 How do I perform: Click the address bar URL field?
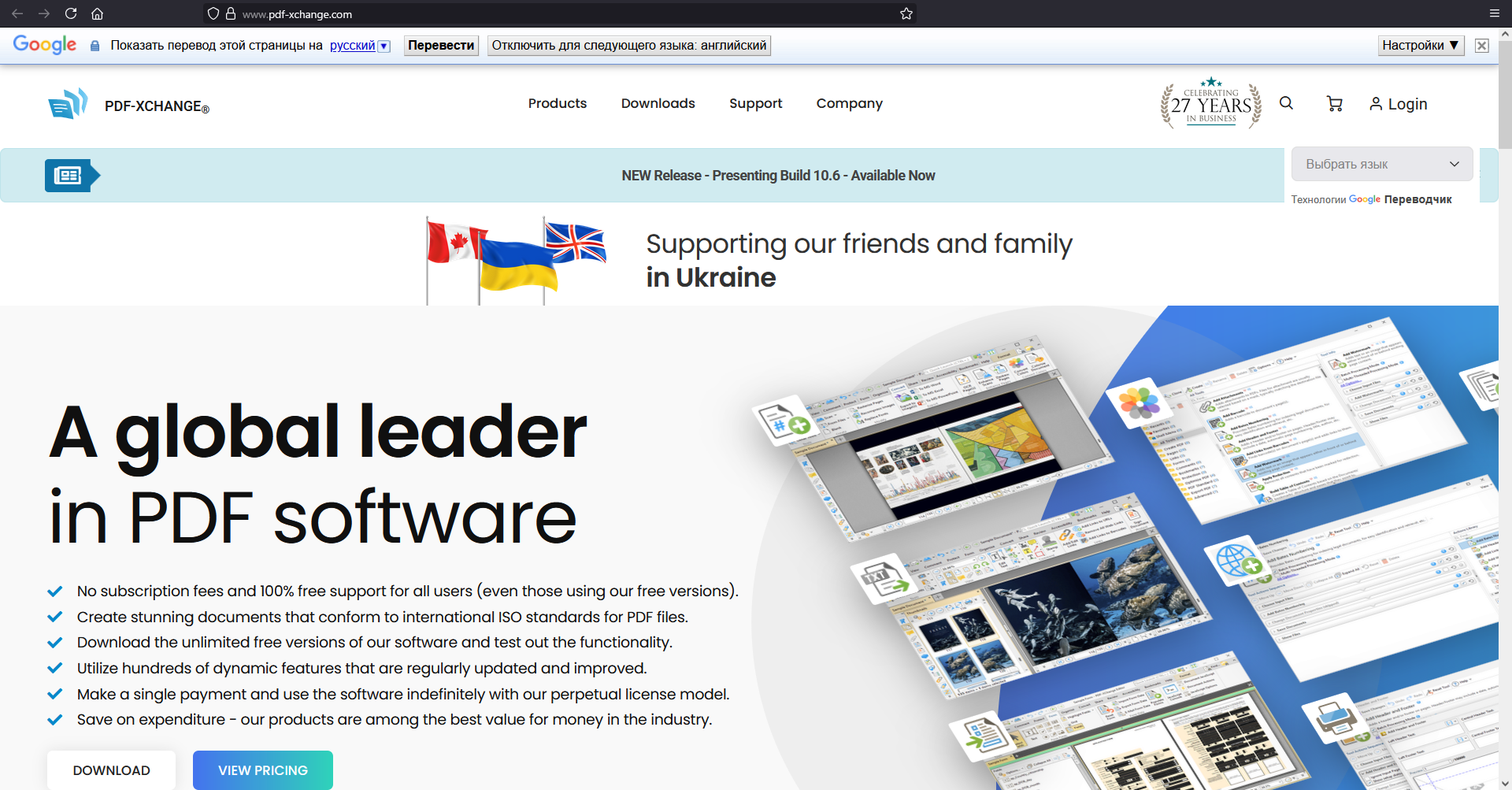(559, 13)
